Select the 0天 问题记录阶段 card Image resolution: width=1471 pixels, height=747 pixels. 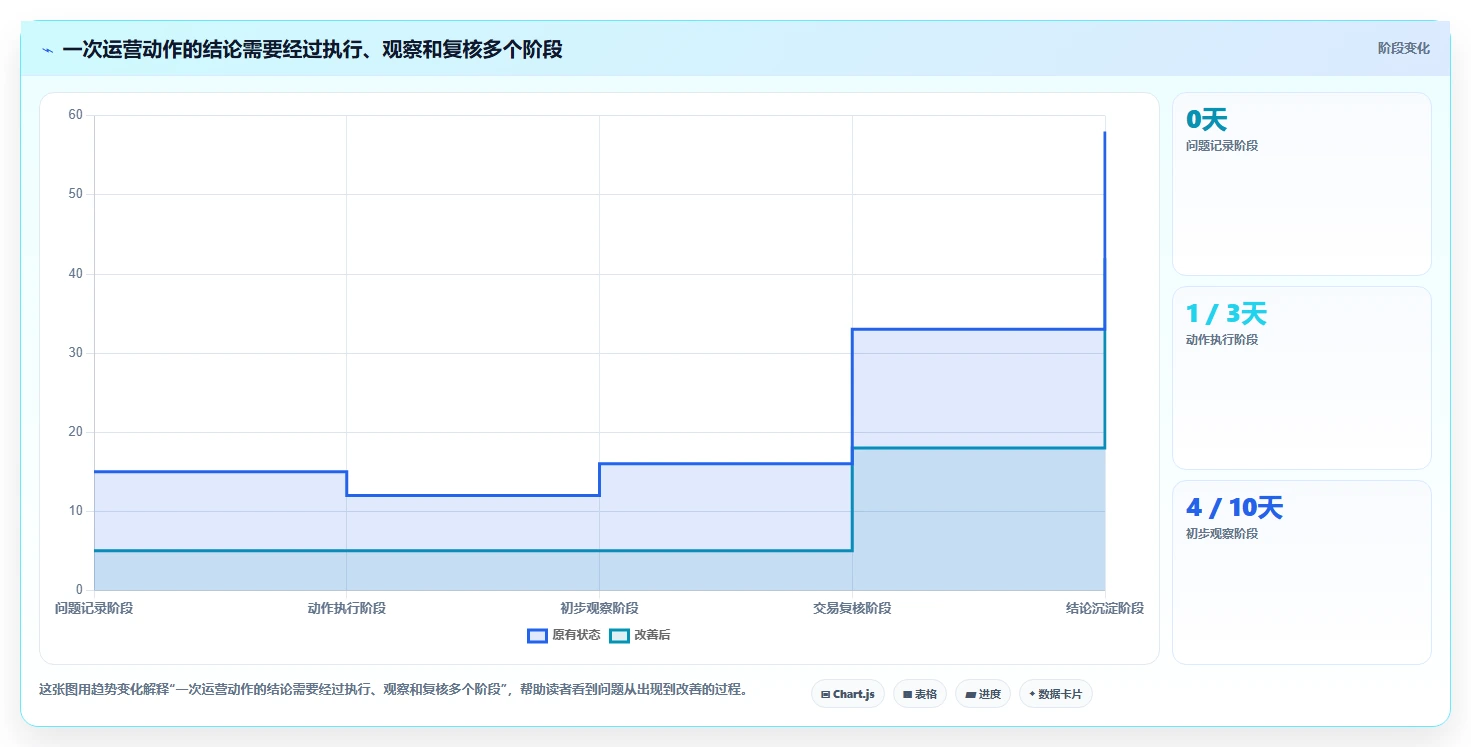1302,184
